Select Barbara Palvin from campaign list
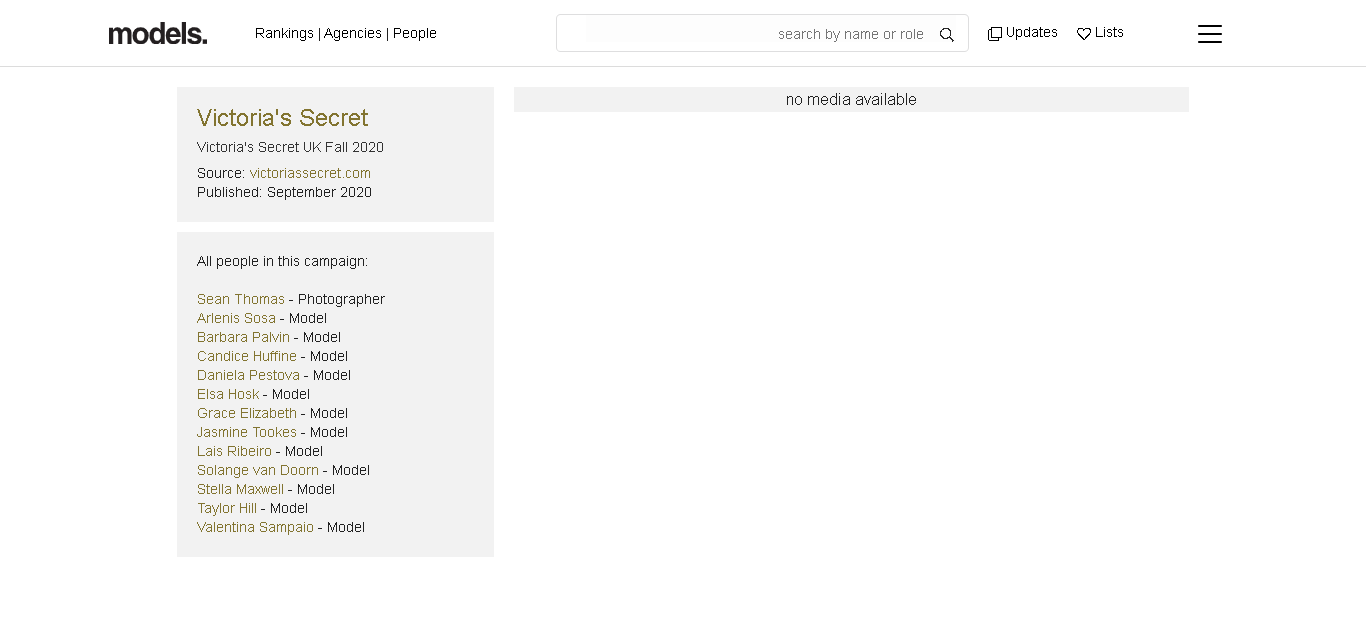The width and height of the screenshot is (1366, 625). [x=243, y=337]
